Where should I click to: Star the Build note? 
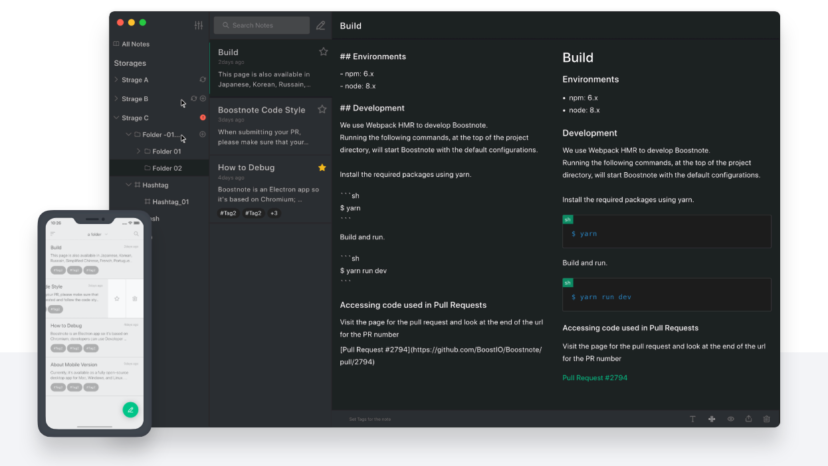322,52
